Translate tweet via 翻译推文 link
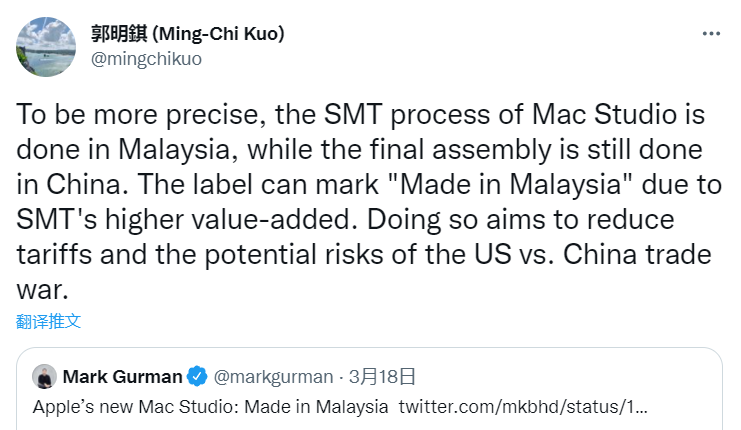Image resolution: width=741 pixels, height=430 pixels. (x=48, y=321)
